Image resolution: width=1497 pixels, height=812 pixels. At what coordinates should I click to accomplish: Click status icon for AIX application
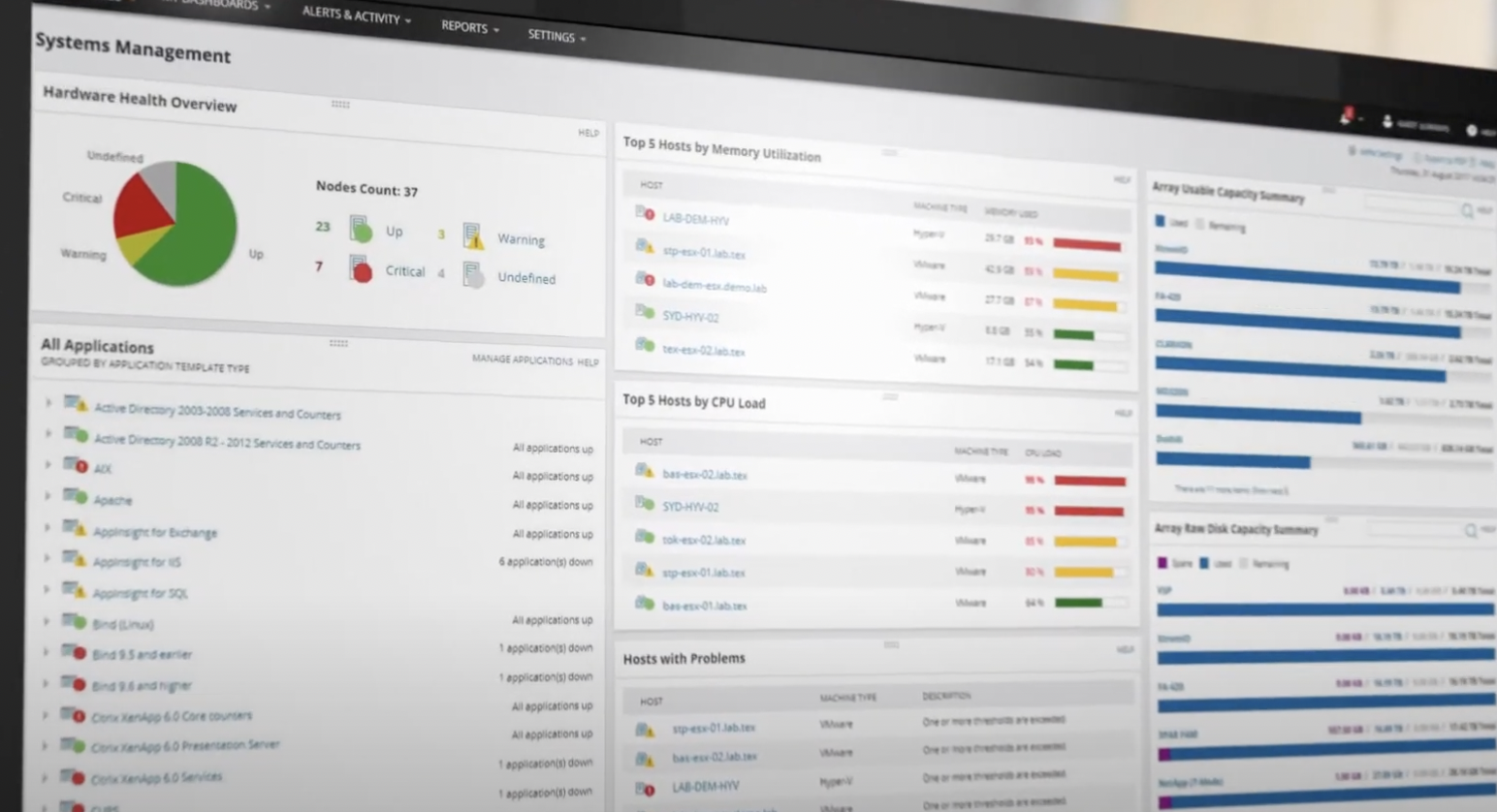(x=76, y=465)
